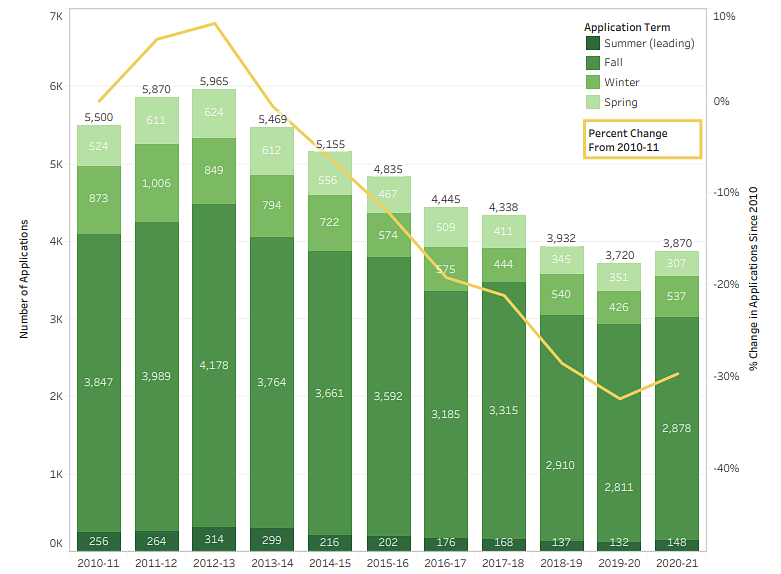This screenshot has height=574, width=781.
Task: Click the 2014-15 x-axis label
Action: tap(330, 563)
